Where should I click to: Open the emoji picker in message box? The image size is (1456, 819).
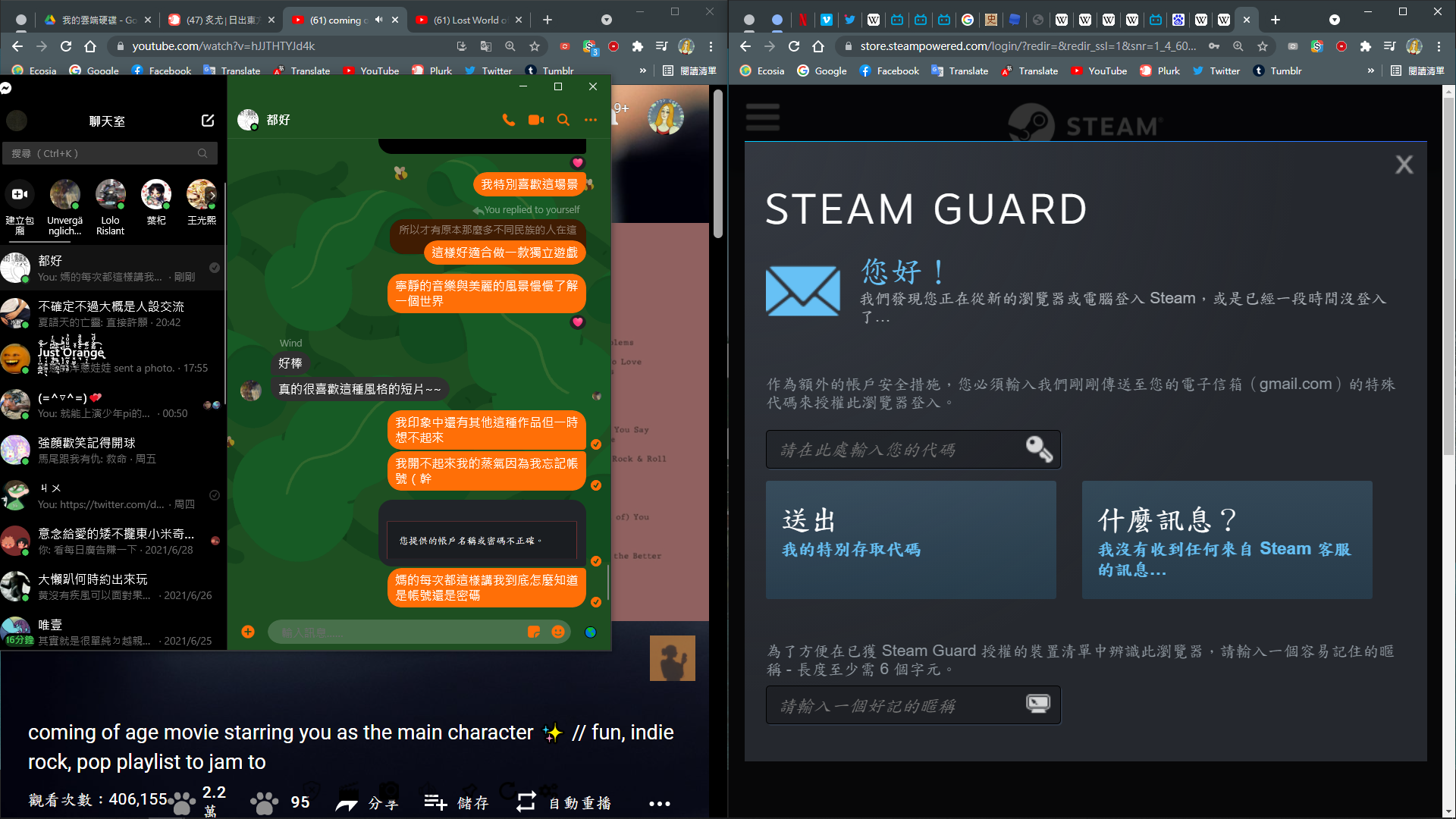558,632
